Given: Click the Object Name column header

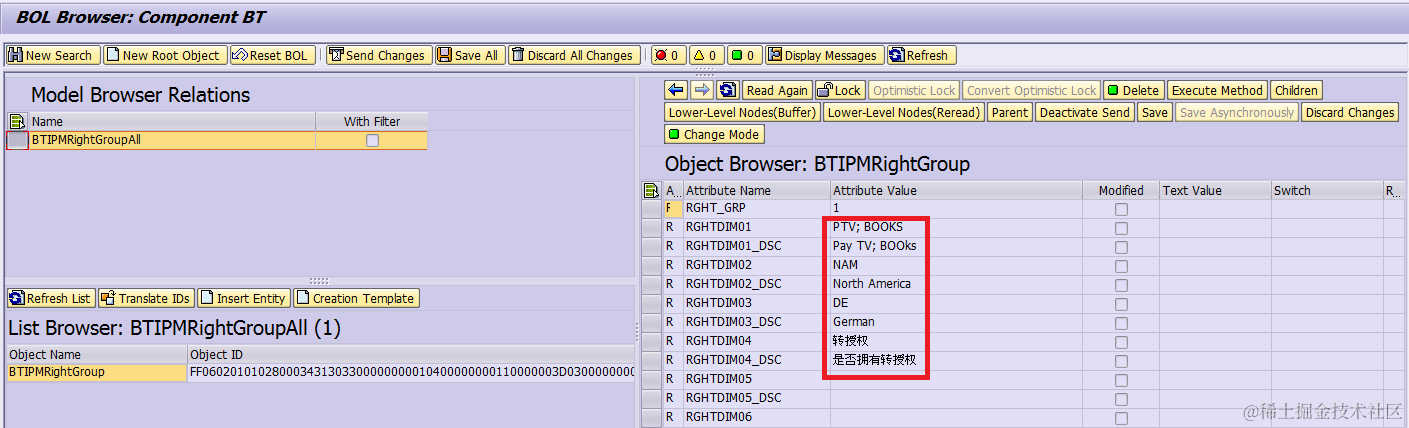Looking at the screenshot, I should [x=97, y=354].
